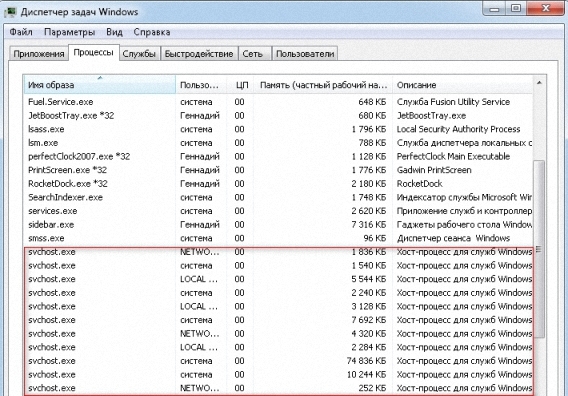Select the services.exe process
This screenshot has width=568, height=396.
278,211
